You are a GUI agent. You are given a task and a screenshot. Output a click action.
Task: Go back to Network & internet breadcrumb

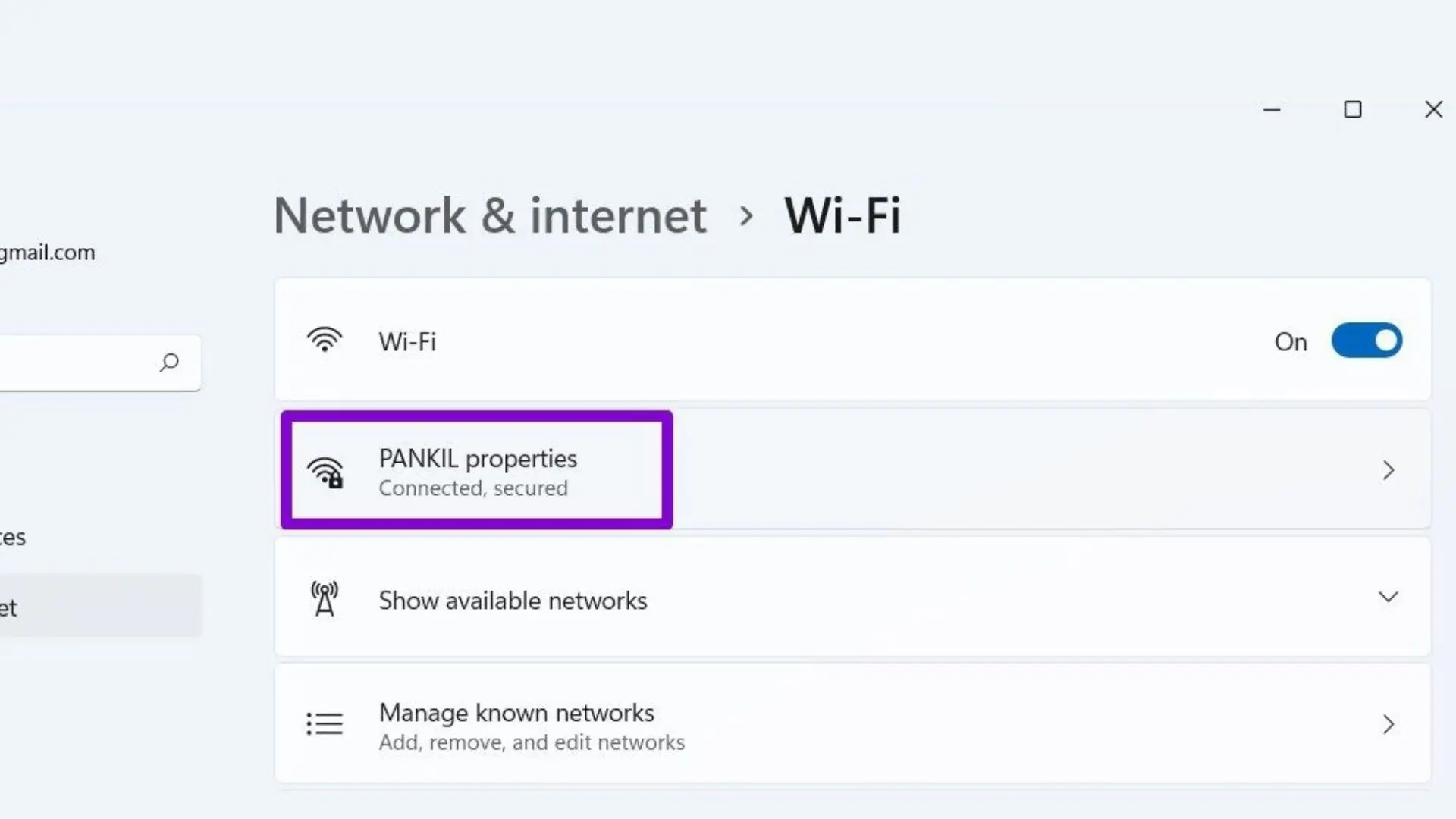(491, 216)
